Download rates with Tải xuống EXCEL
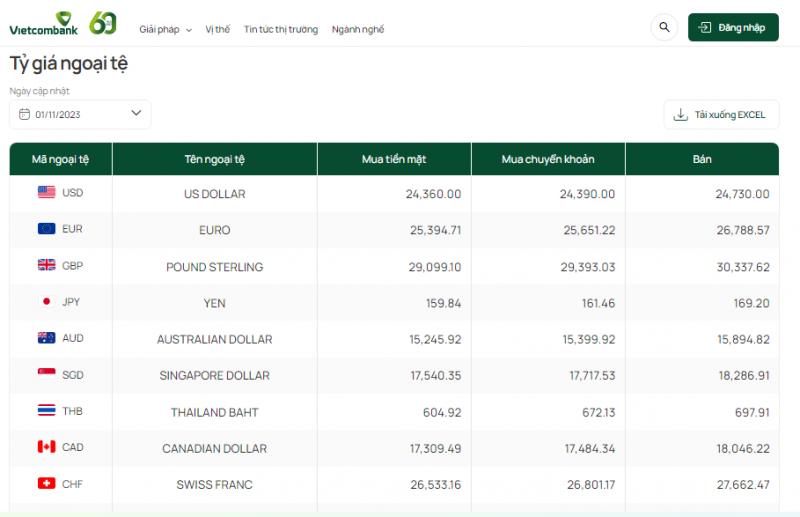800x517 pixels. point(721,115)
